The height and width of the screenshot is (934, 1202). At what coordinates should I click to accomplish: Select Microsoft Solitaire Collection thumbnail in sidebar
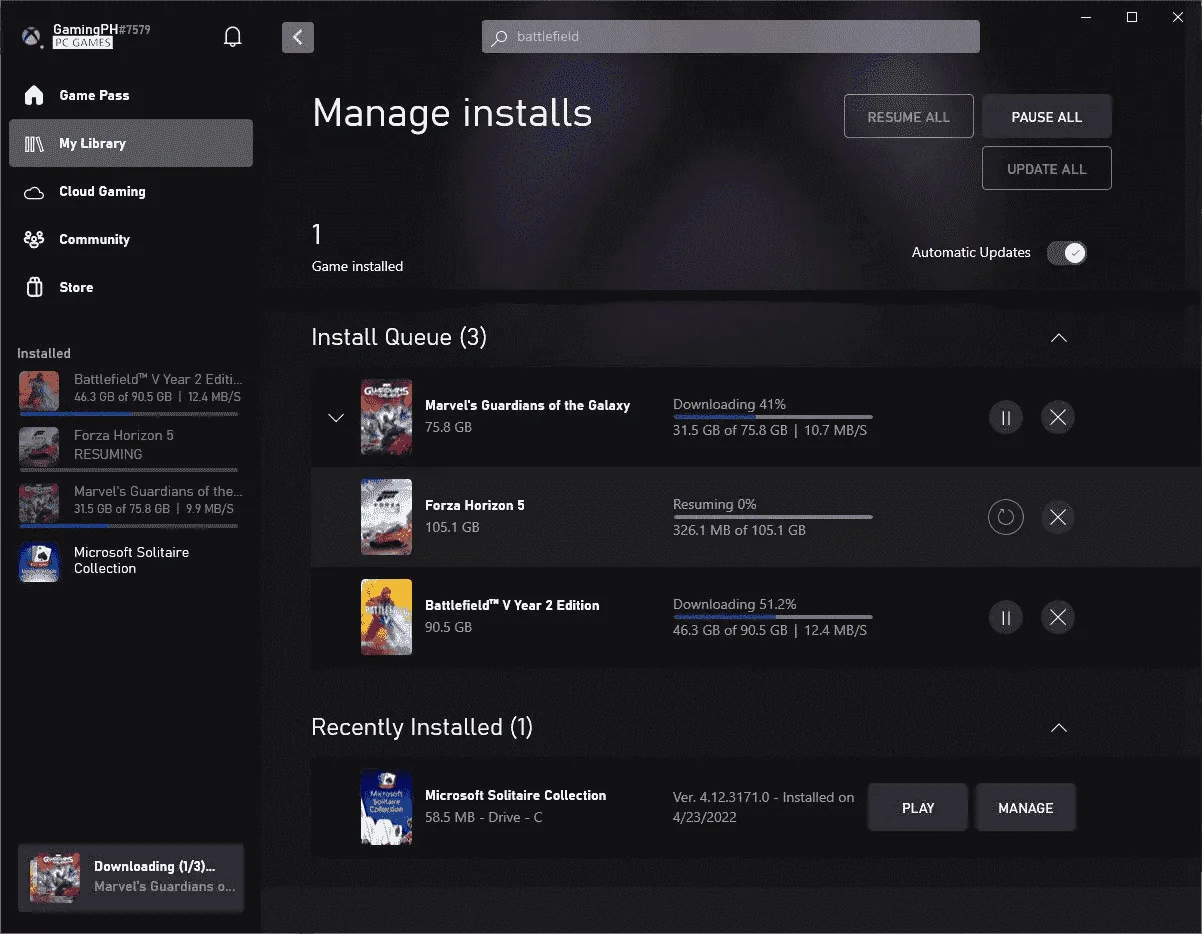click(39, 562)
